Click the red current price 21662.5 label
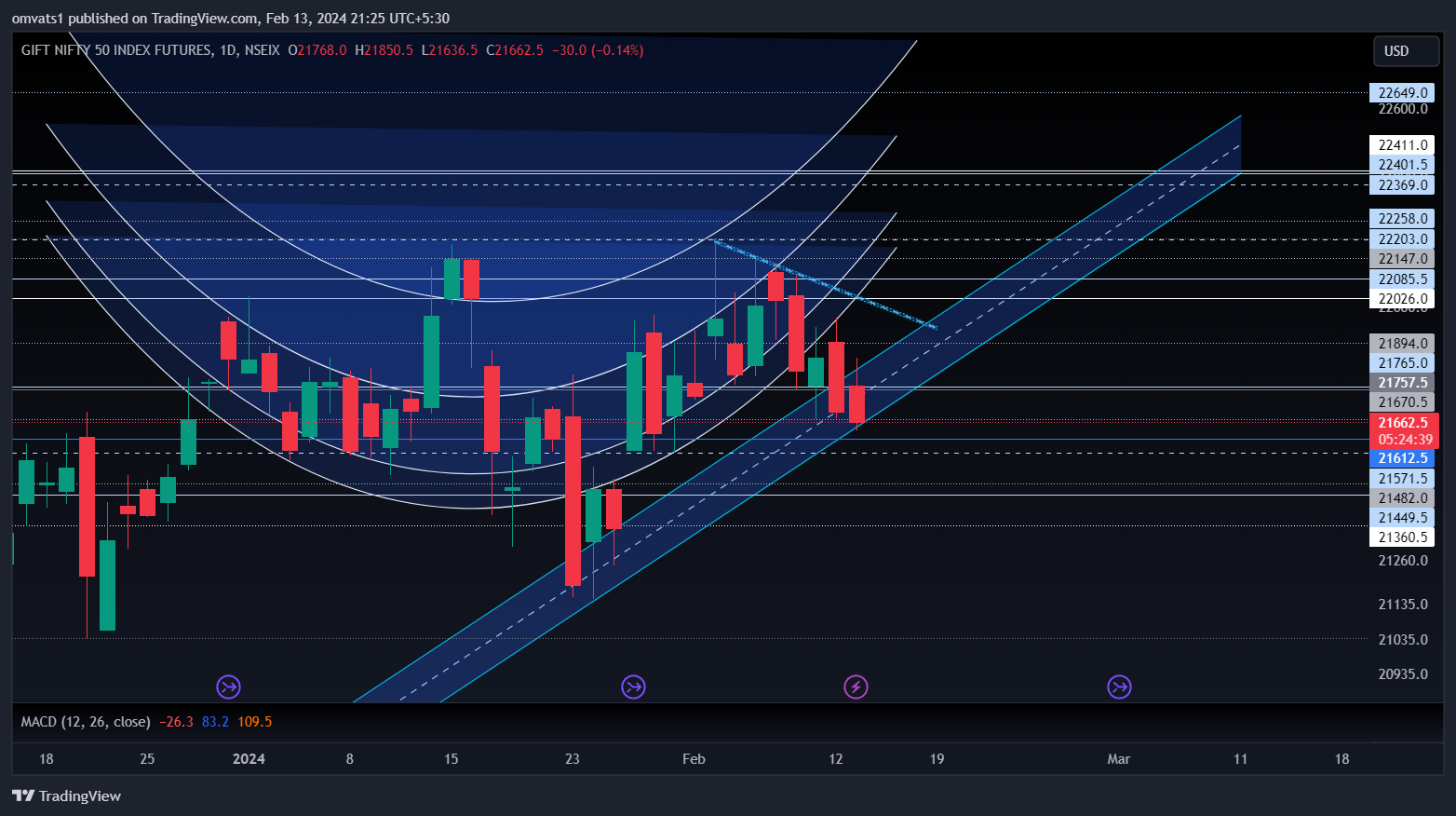This screenshot has width=1456, height=816. [1404, 423]
